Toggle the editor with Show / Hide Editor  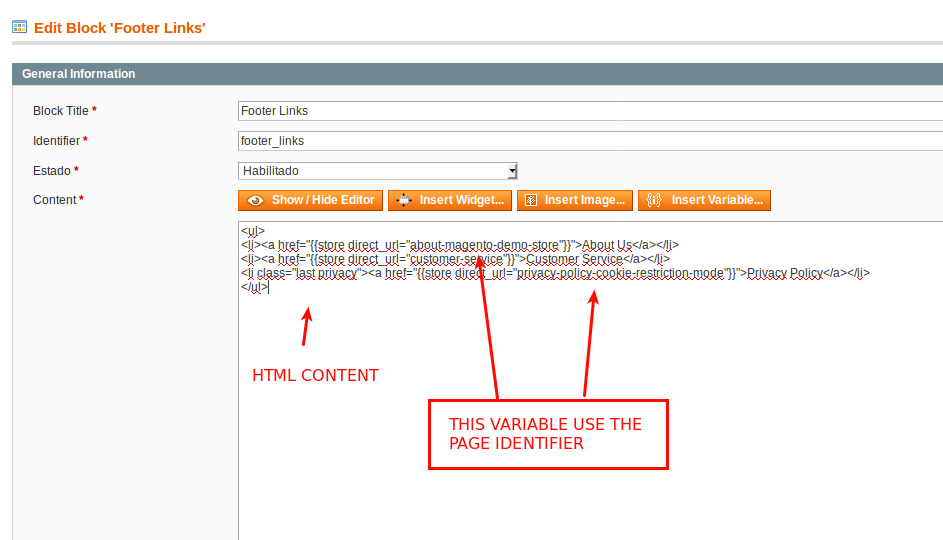point(310,200)
